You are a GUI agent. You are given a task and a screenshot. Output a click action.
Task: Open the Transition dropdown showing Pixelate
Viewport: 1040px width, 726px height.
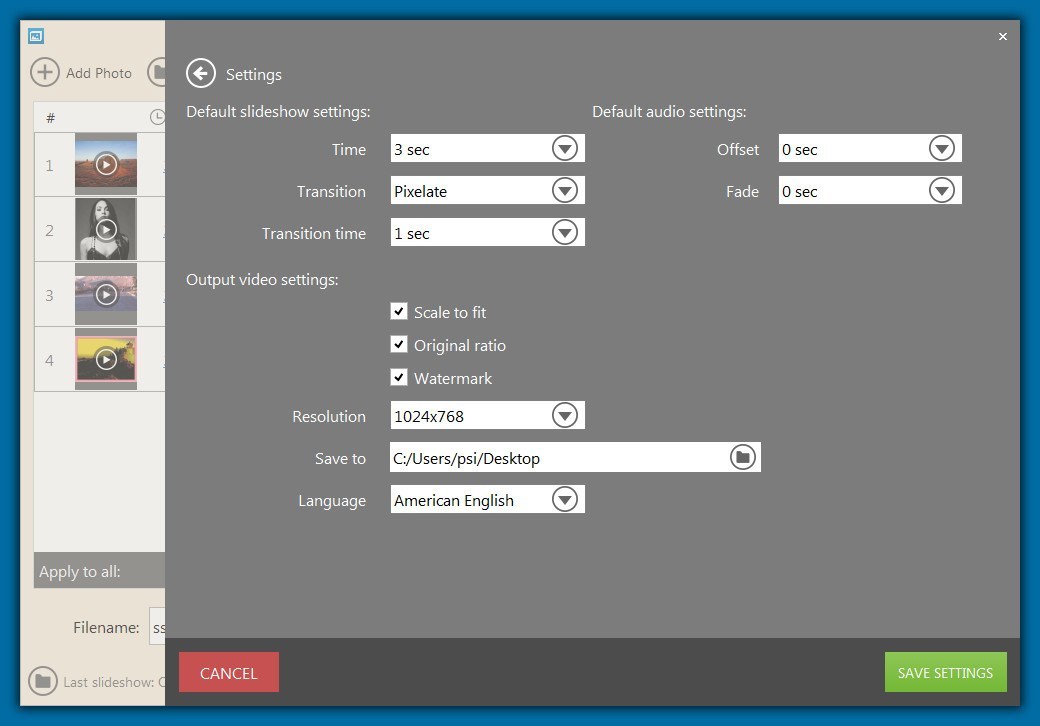[x=565, y=190]
